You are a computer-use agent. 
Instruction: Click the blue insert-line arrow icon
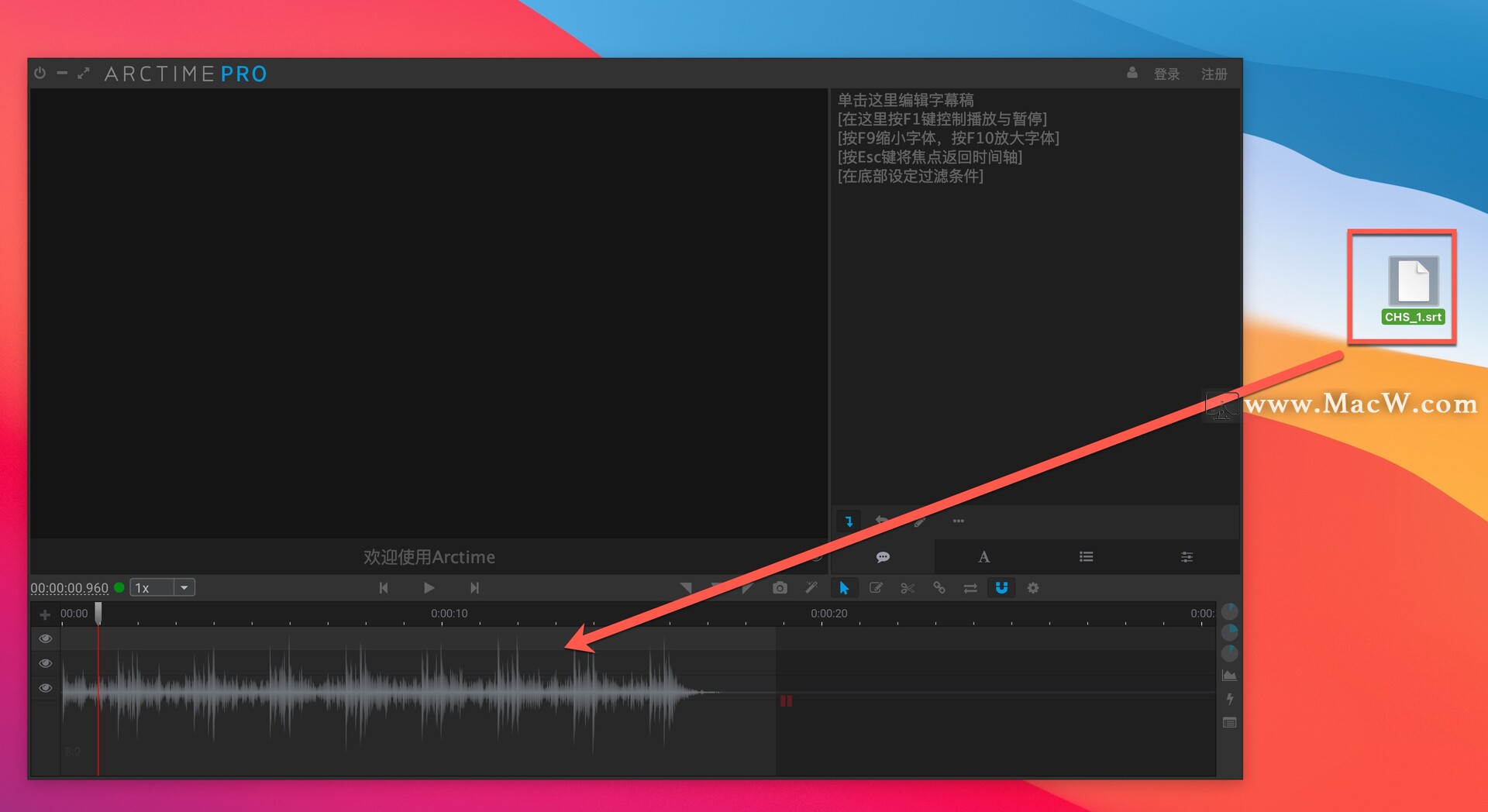click(x=849, y=521)
